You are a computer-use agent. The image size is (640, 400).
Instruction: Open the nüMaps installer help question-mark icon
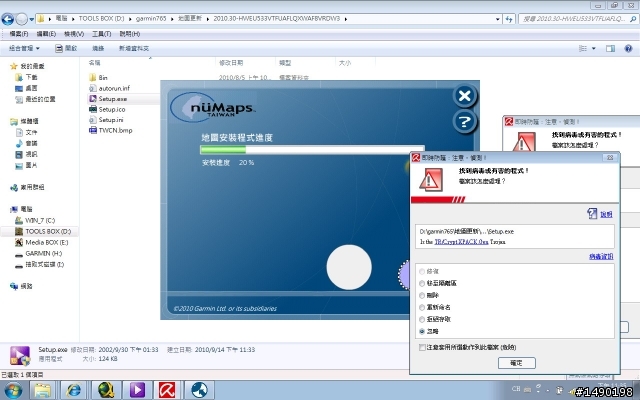click(464, 122)
